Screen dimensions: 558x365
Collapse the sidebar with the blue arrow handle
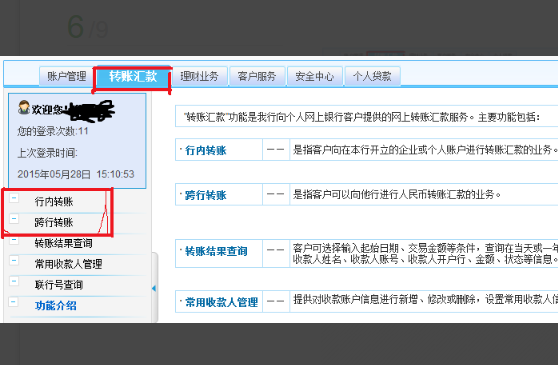pyautogui.click(x=154, y=288)
